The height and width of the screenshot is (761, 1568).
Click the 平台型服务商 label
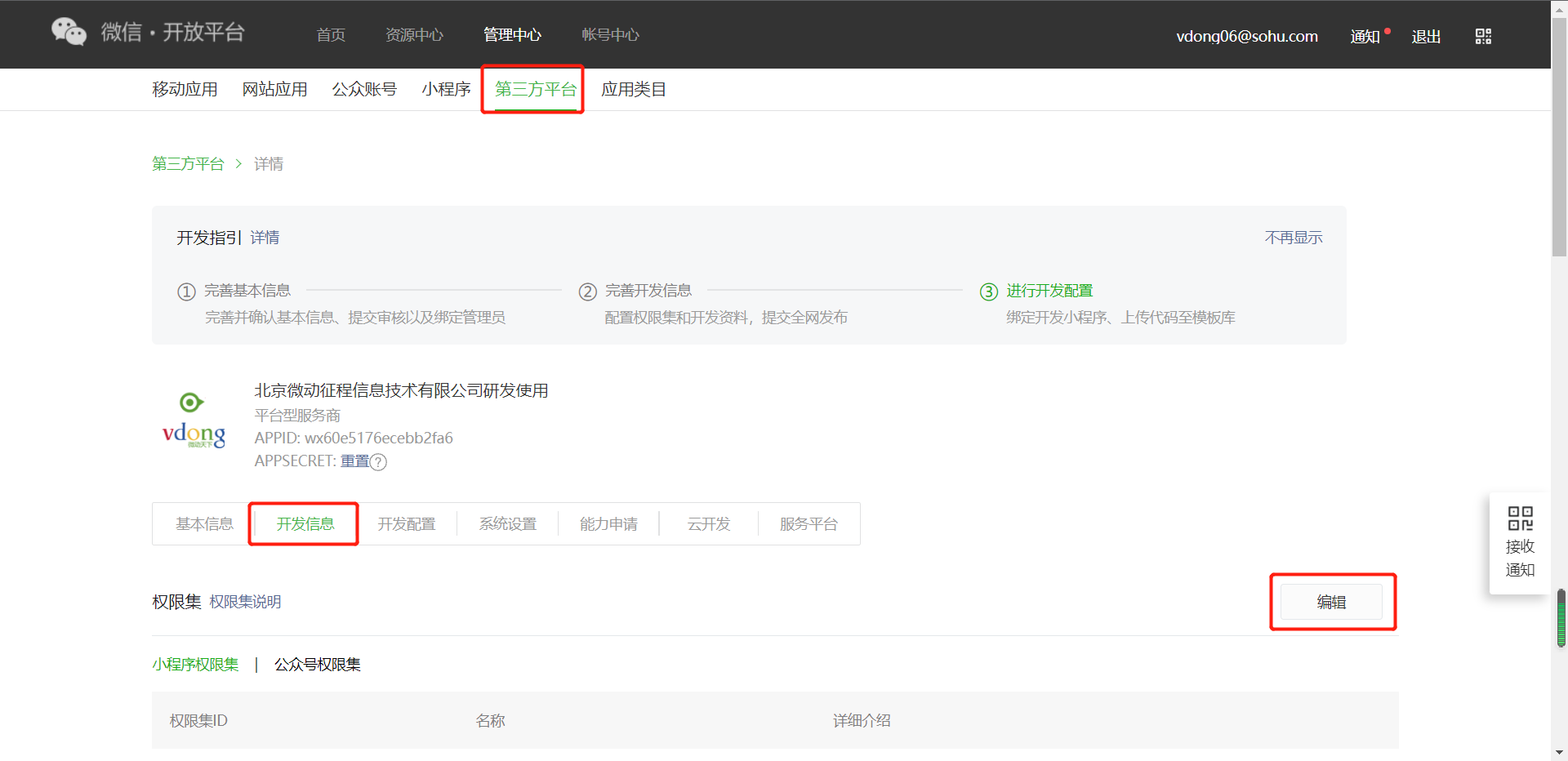(x=297, y=416)
